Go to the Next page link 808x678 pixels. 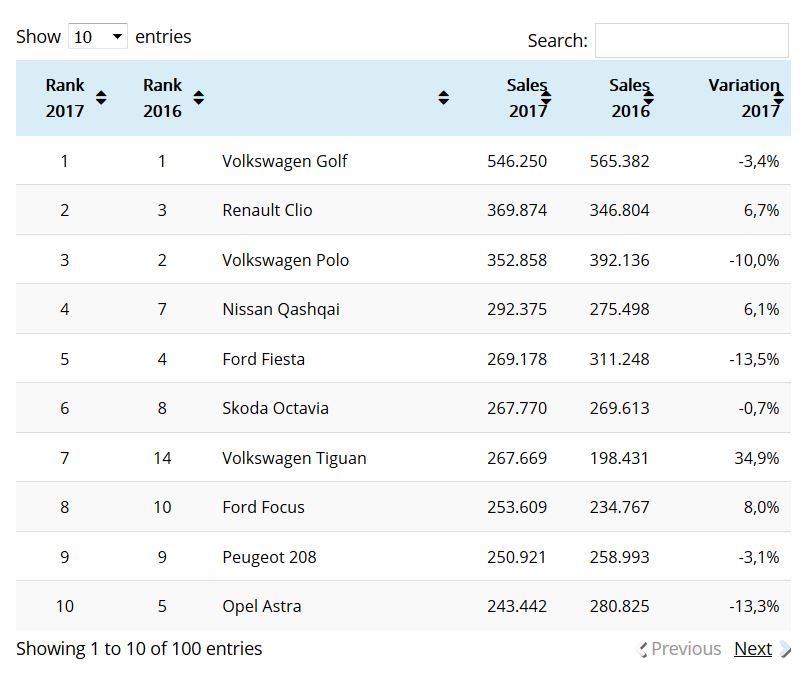point(752,649)
